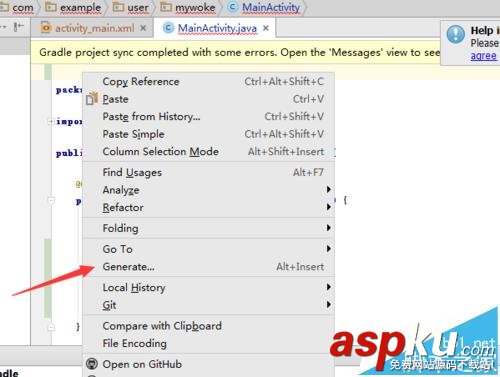Expand the Git submenu arrow

(x=329, y=304)
